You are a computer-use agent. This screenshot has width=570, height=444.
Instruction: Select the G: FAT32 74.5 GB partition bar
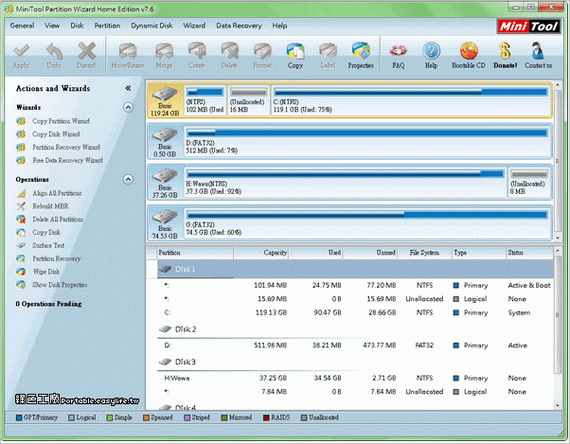click(x=367, y=223)
